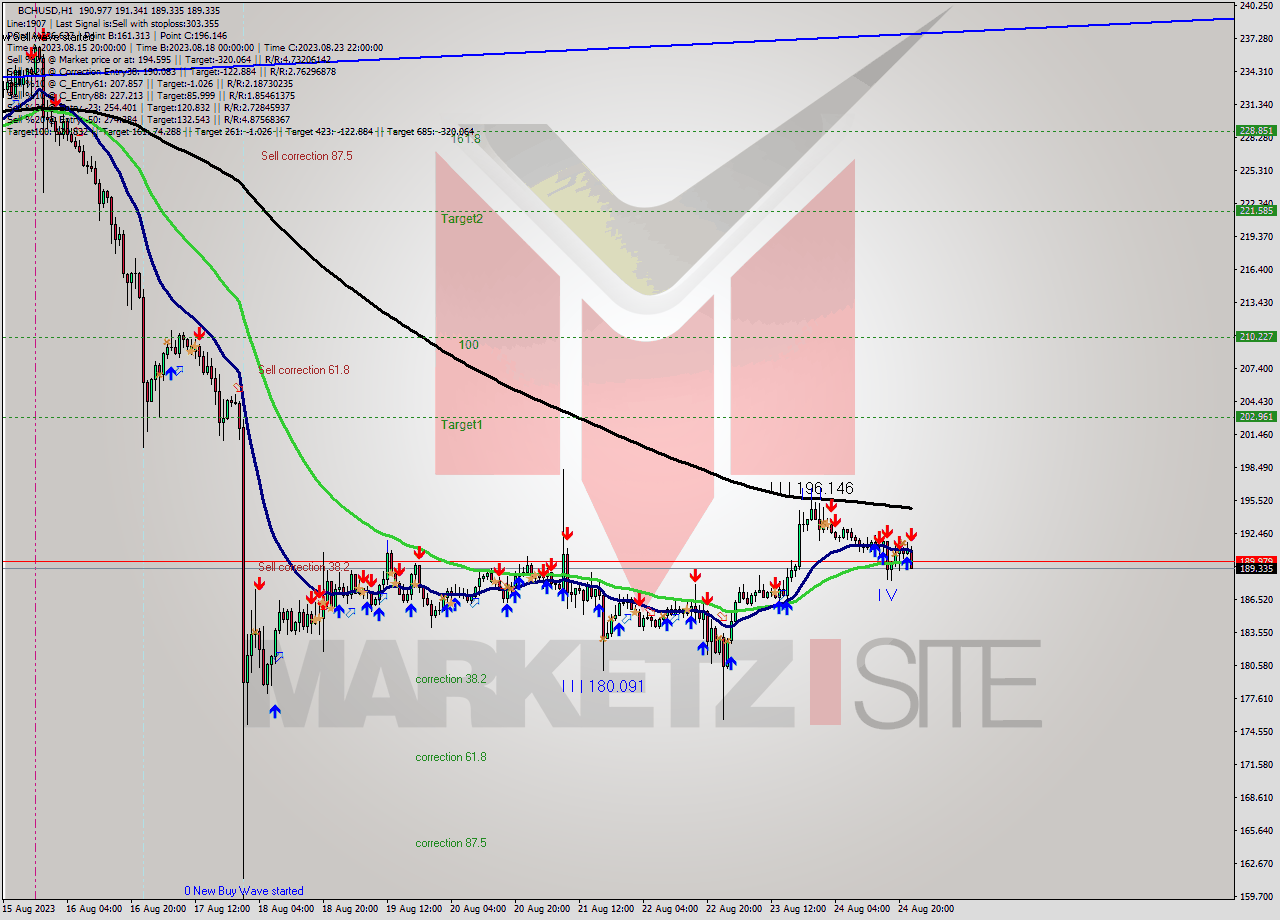
Task: Select the green 'Target2' label
Action: point(462,218)
